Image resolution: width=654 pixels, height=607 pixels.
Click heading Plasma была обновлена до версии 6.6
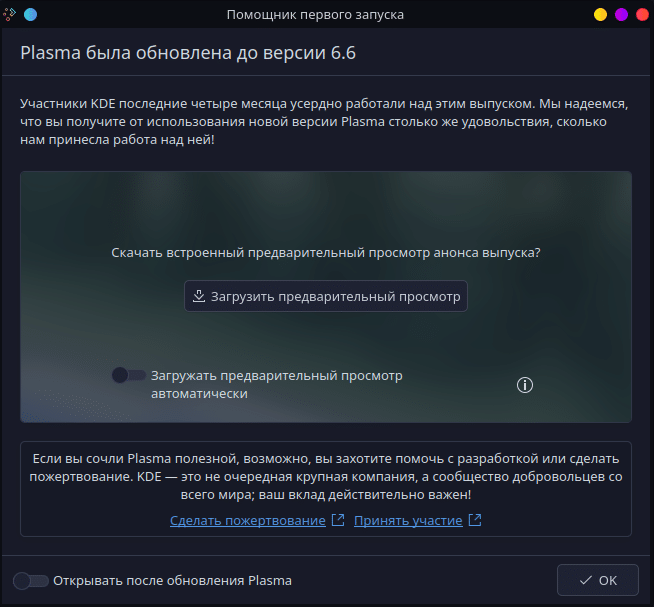coord(188,53)
